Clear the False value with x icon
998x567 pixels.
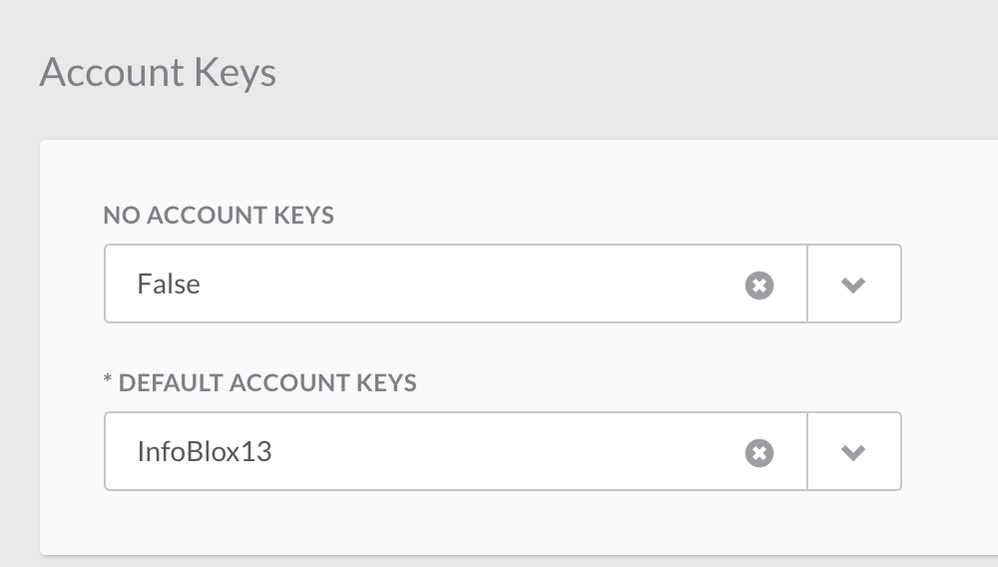[759, 285]
